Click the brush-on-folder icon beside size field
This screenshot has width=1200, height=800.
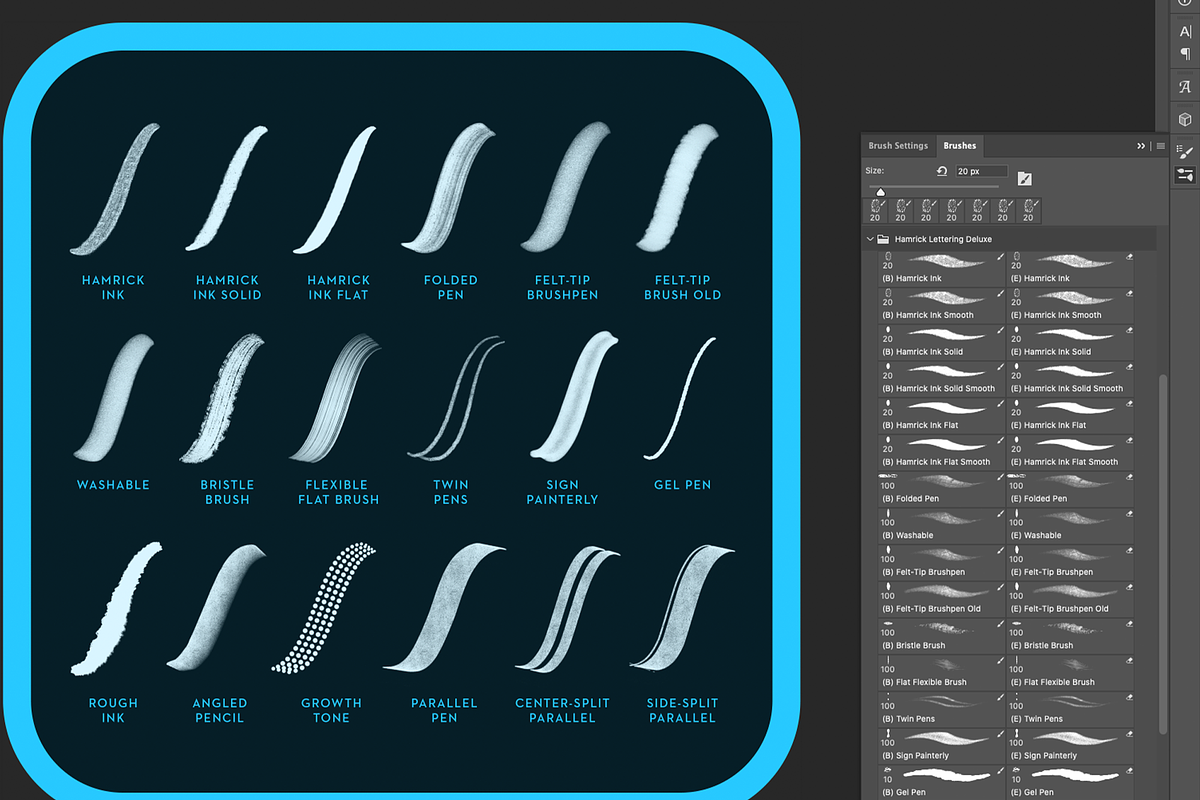point(1024,178)
